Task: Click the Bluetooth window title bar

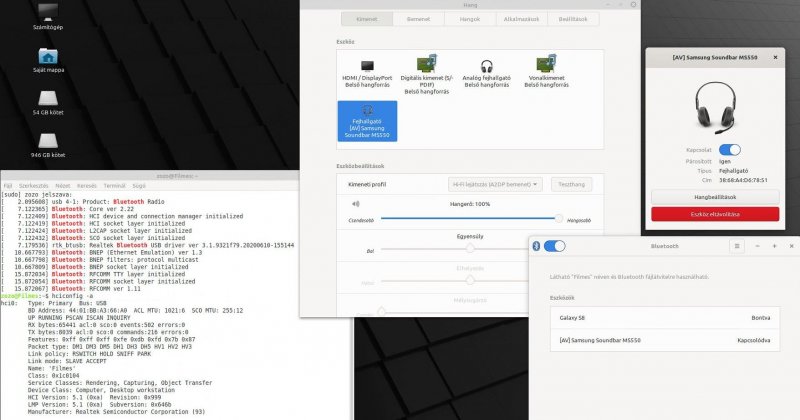Action: 665,246
